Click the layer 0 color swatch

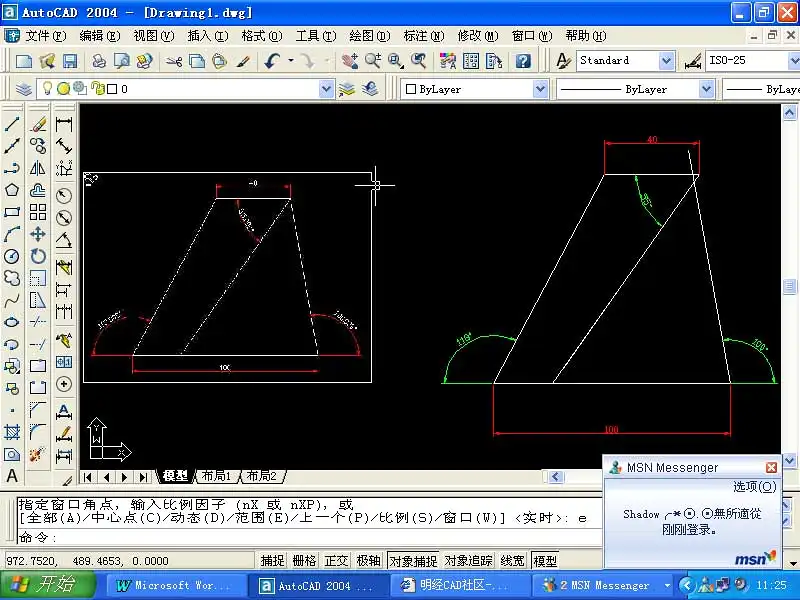(112, 89)
